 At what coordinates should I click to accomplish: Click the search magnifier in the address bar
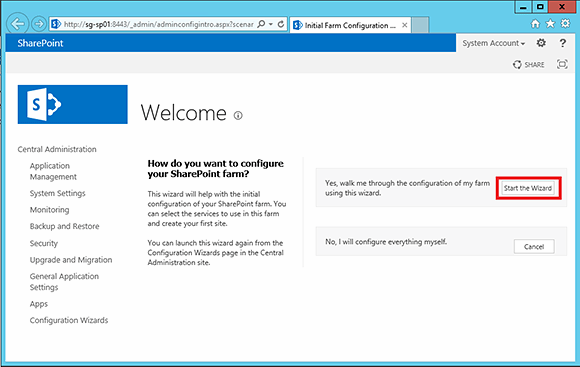point(261,24)
